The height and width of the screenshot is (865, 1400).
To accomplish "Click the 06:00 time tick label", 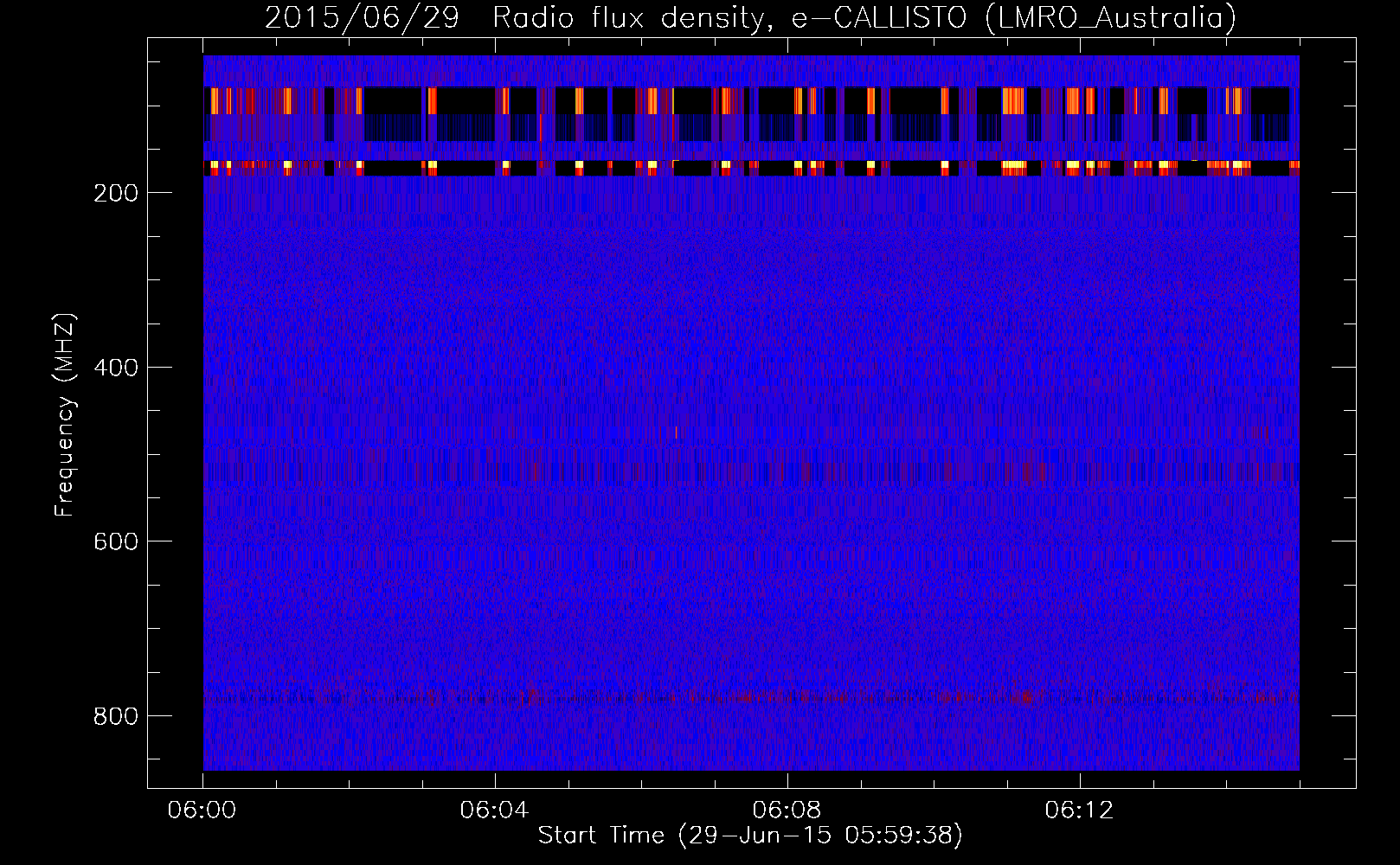I will pyautogui.click(x=202, y=811).
